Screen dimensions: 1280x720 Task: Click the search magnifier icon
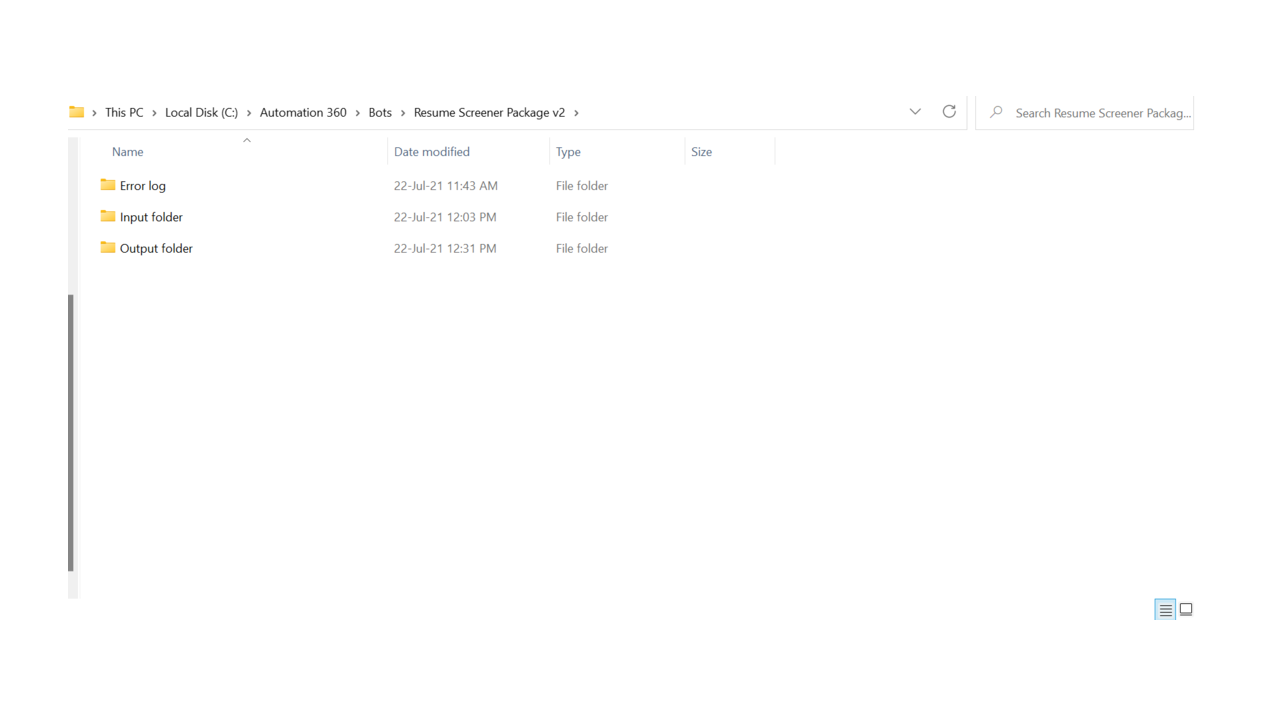pos(996,113)
